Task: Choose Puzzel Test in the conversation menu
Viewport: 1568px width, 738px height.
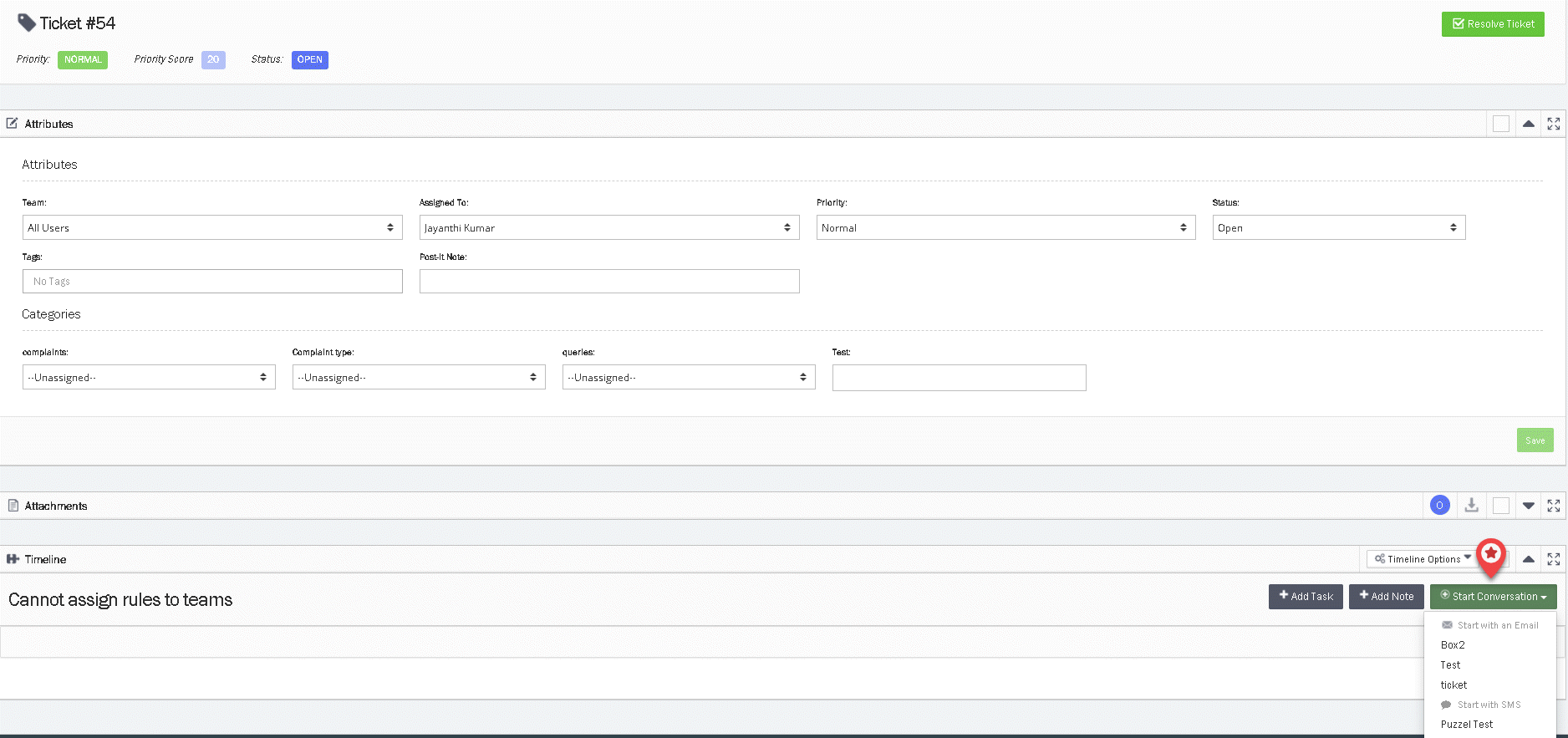Action: (1467, 725)
